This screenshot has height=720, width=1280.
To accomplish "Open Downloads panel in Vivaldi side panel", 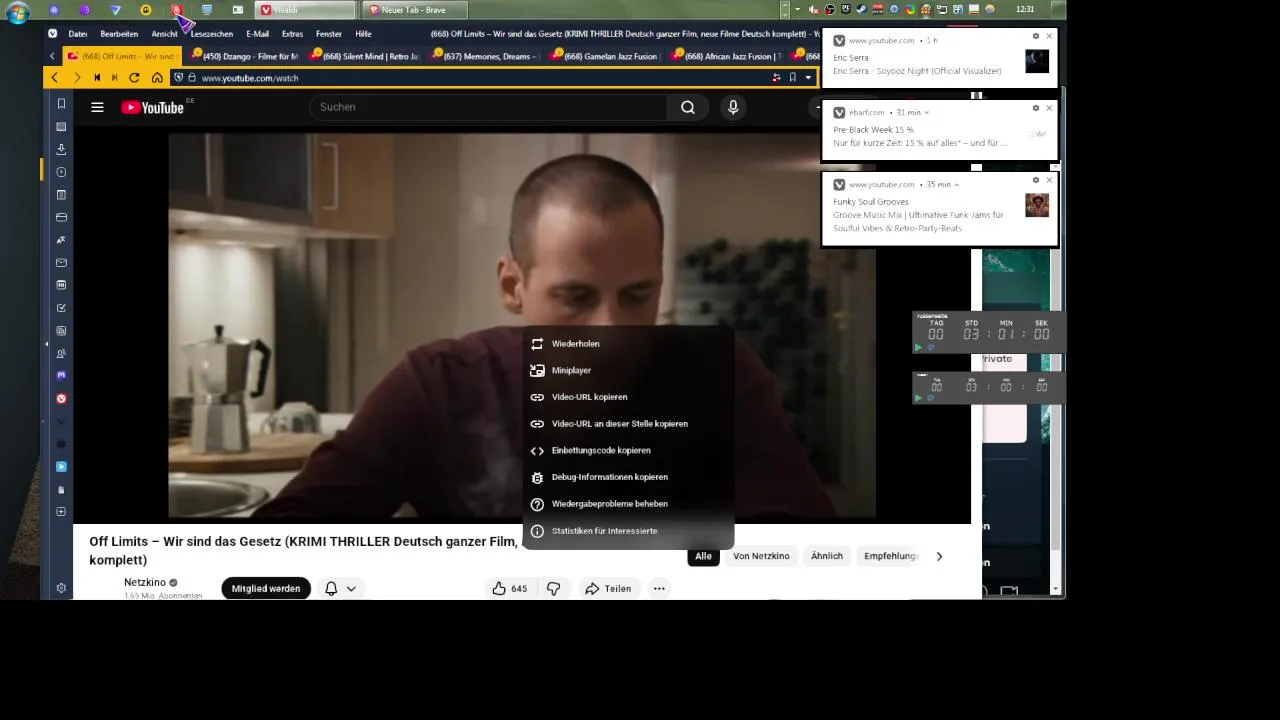I will [x=61, y=149].
